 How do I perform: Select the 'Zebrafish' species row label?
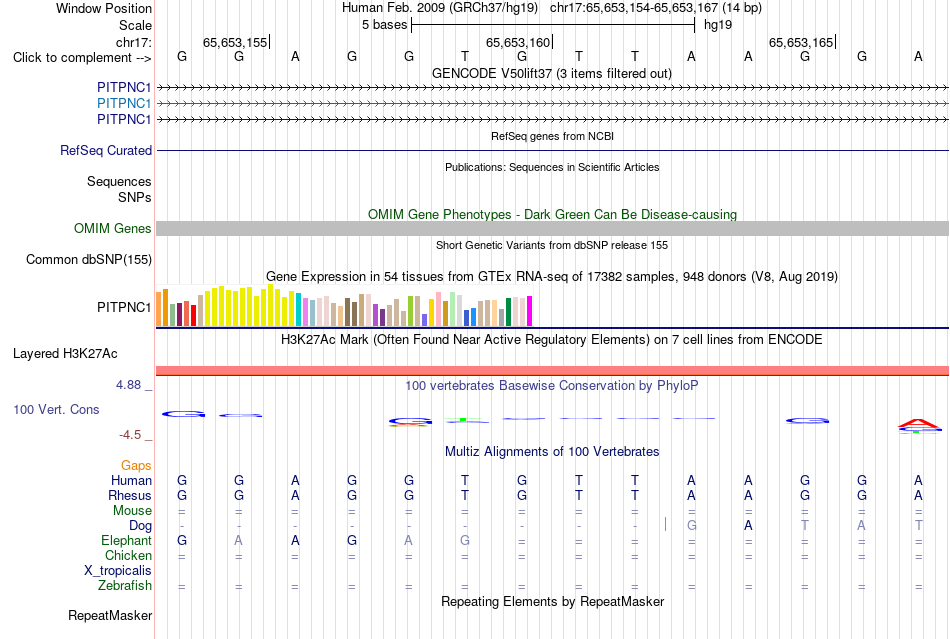(x=125, y=586)
